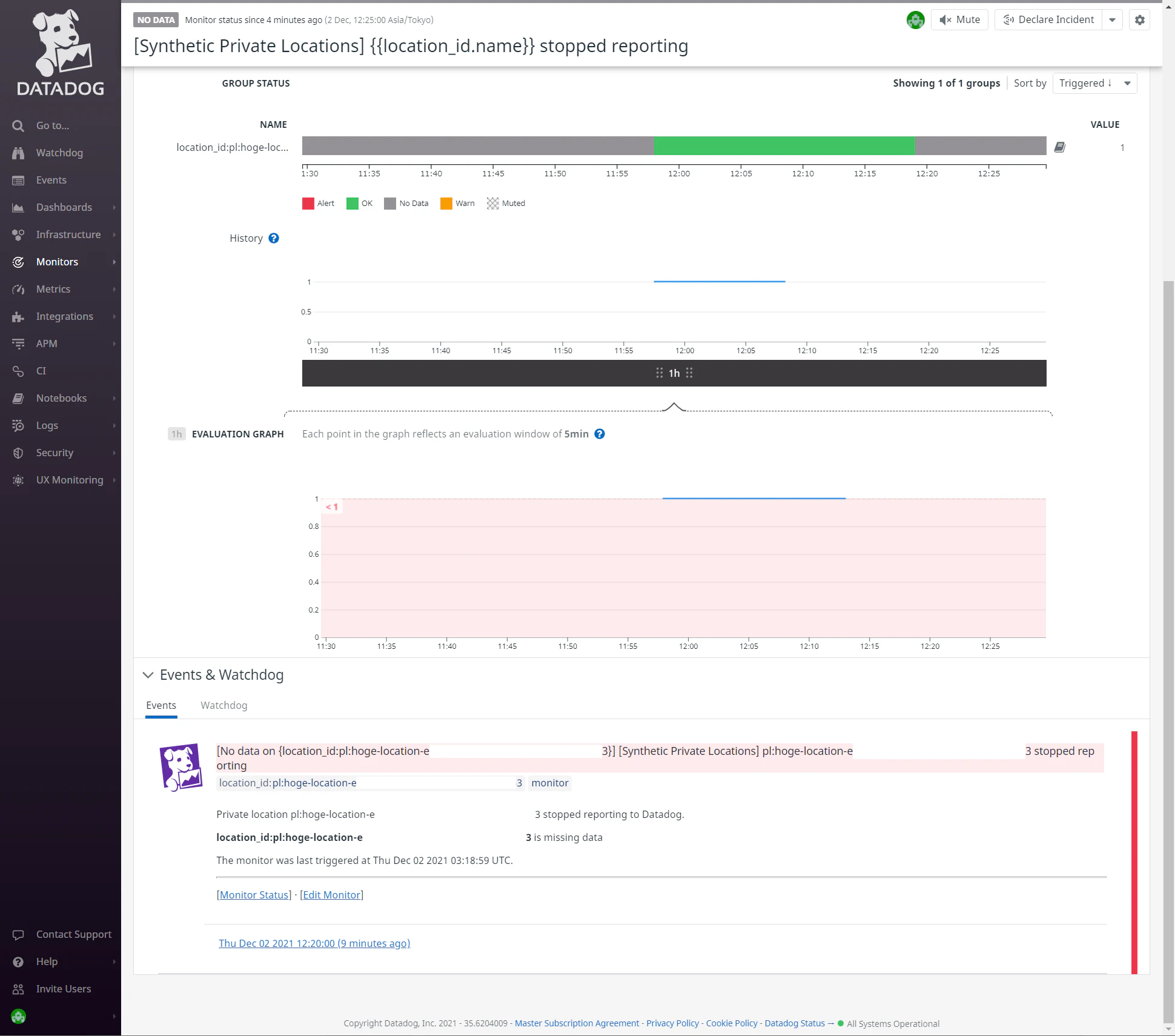Click the Logs icon in sidebar
Screen dimensions: 1175x1036
coord(18,426)
